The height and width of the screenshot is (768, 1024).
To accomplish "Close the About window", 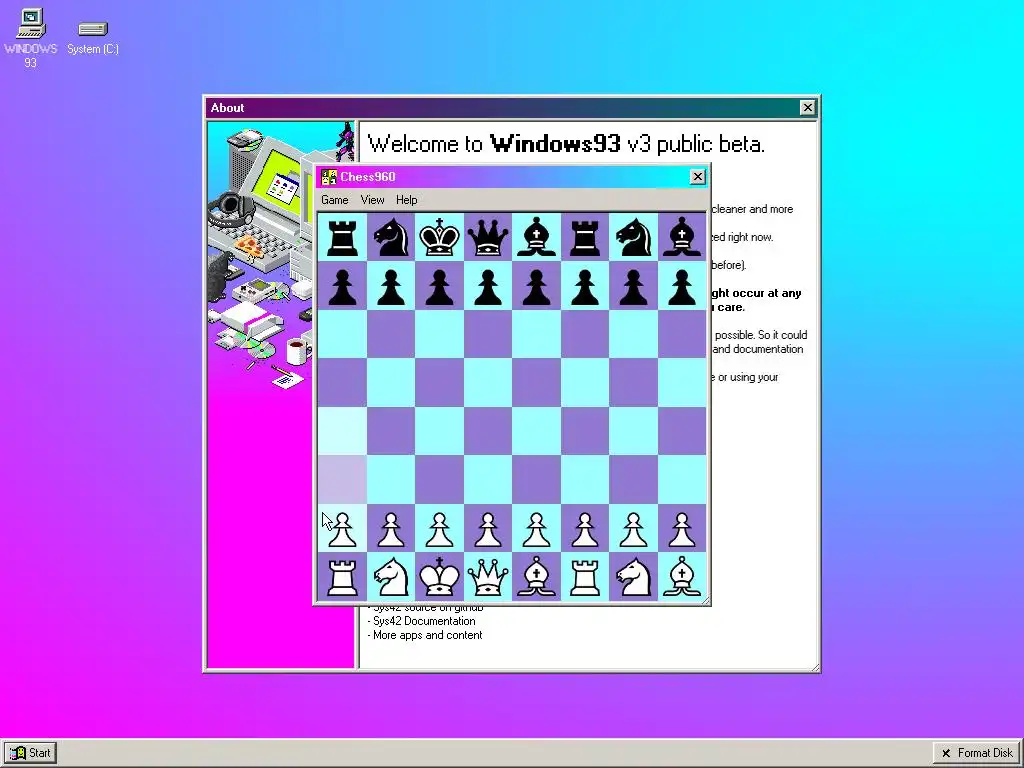I will (x=807, y=108).
